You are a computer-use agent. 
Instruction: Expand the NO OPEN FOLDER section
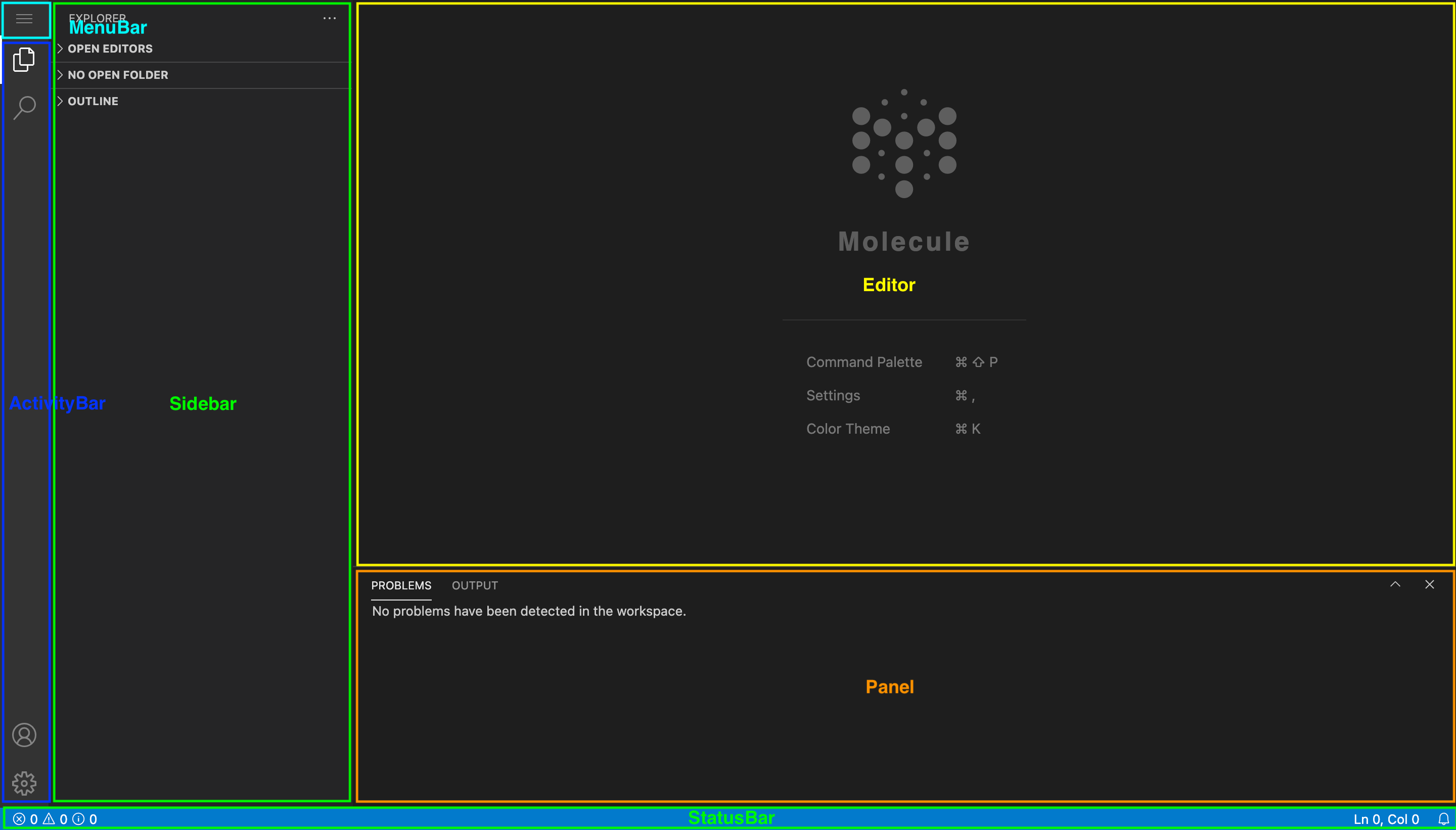coord(117,75)
